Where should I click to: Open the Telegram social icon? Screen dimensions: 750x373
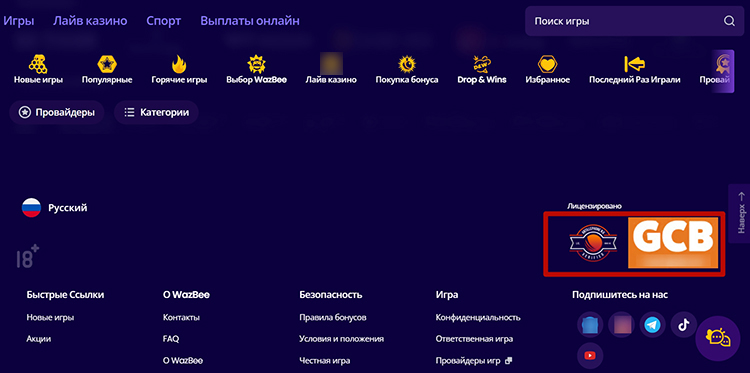652,325
